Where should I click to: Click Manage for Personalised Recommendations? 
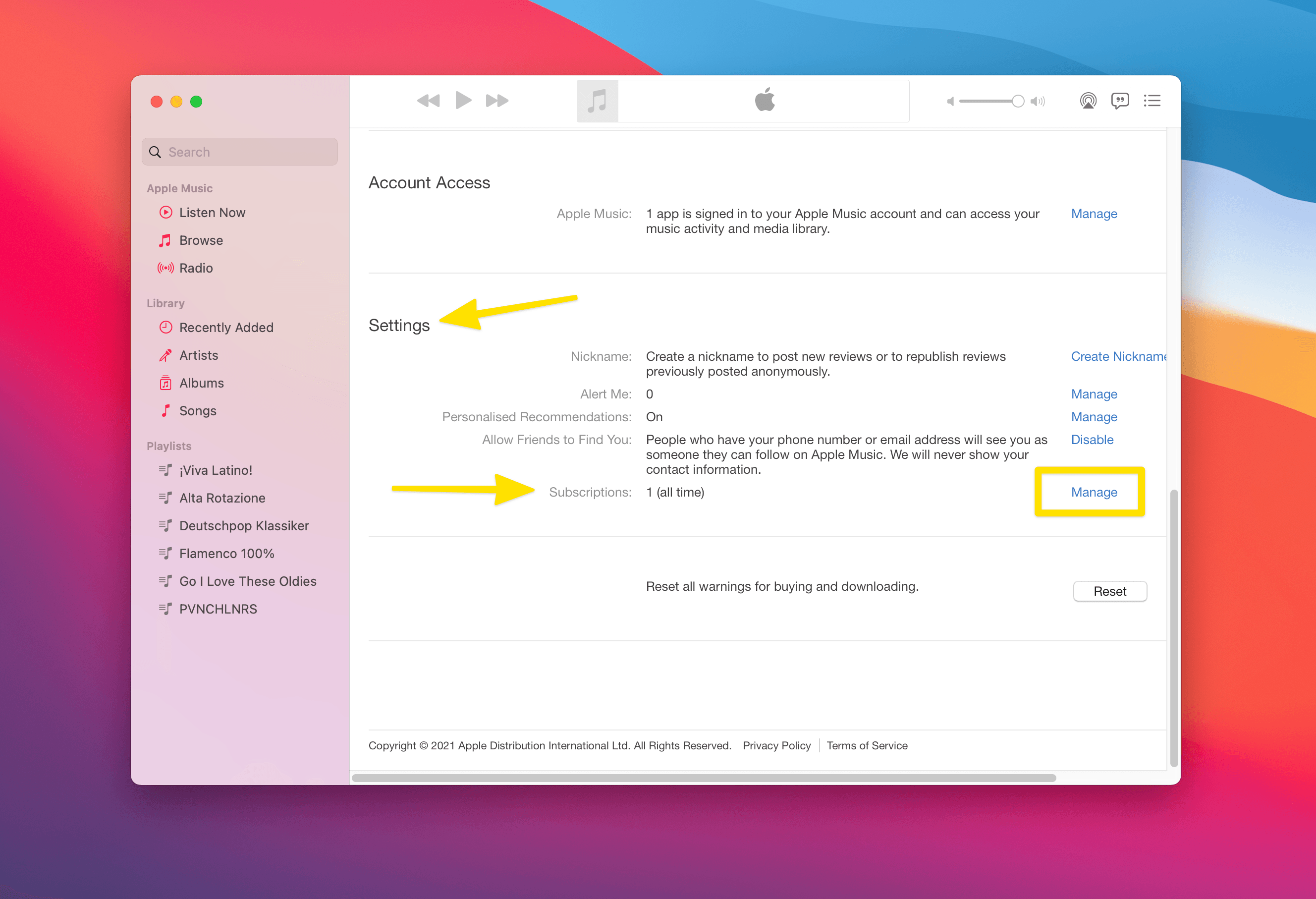click(x=1094, y=417)
